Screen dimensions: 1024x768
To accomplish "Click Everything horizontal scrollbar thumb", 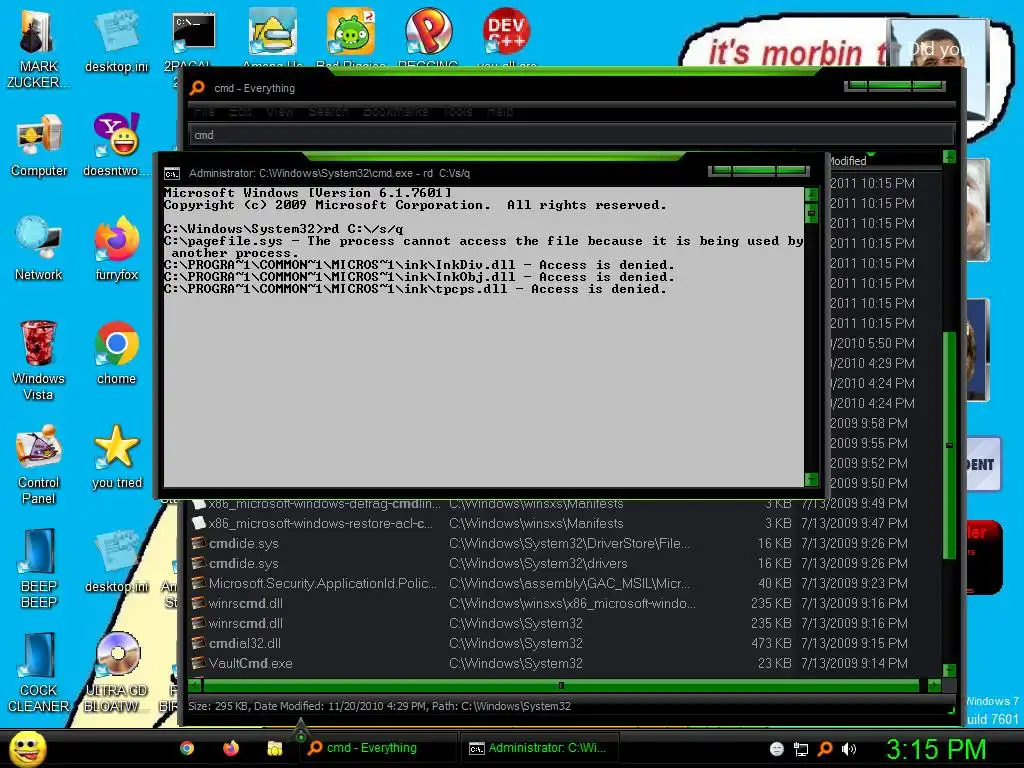I will [562, 686].
